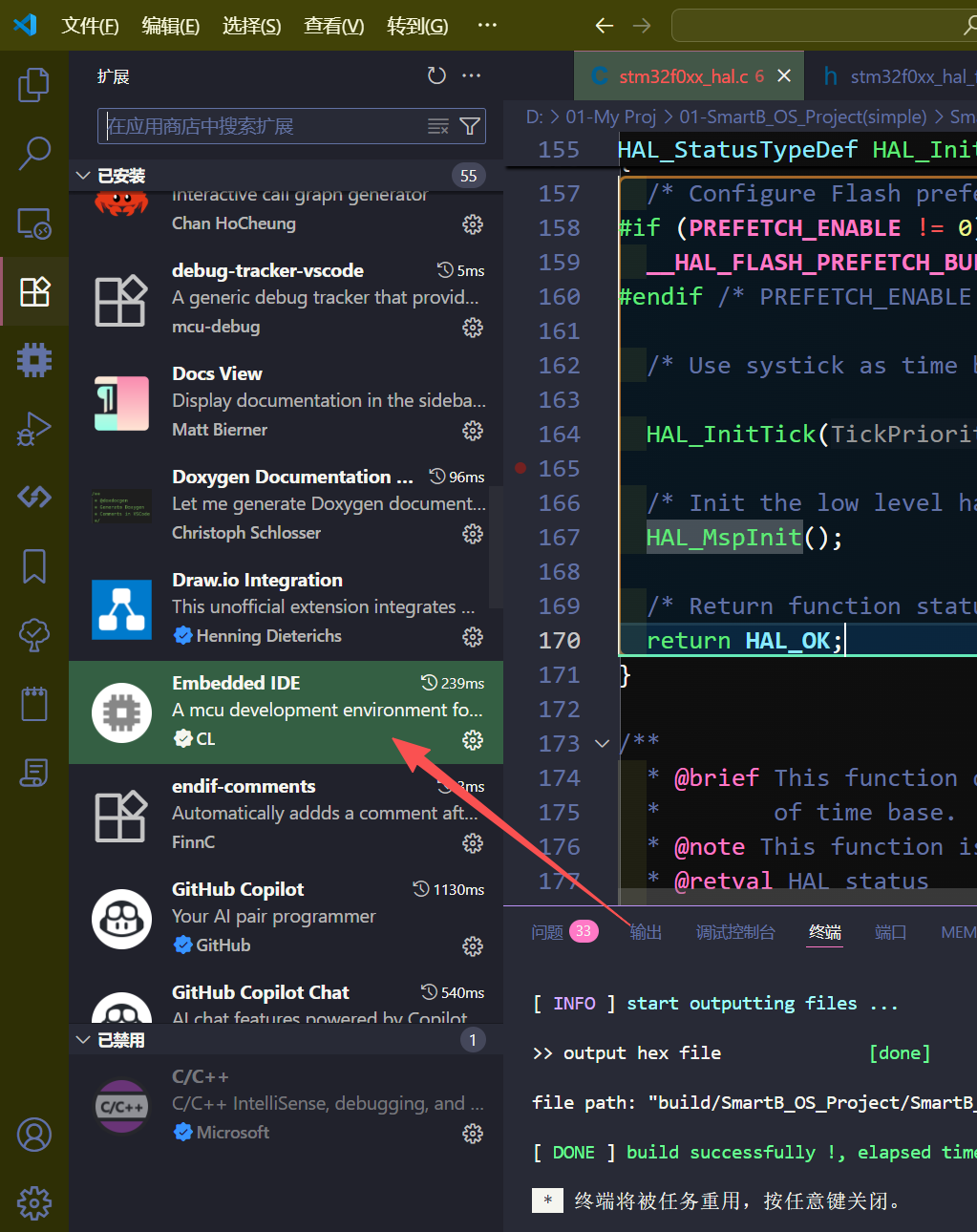
Task: Open the Embedded IDE chip icon view
Action: tap(34, 360)
